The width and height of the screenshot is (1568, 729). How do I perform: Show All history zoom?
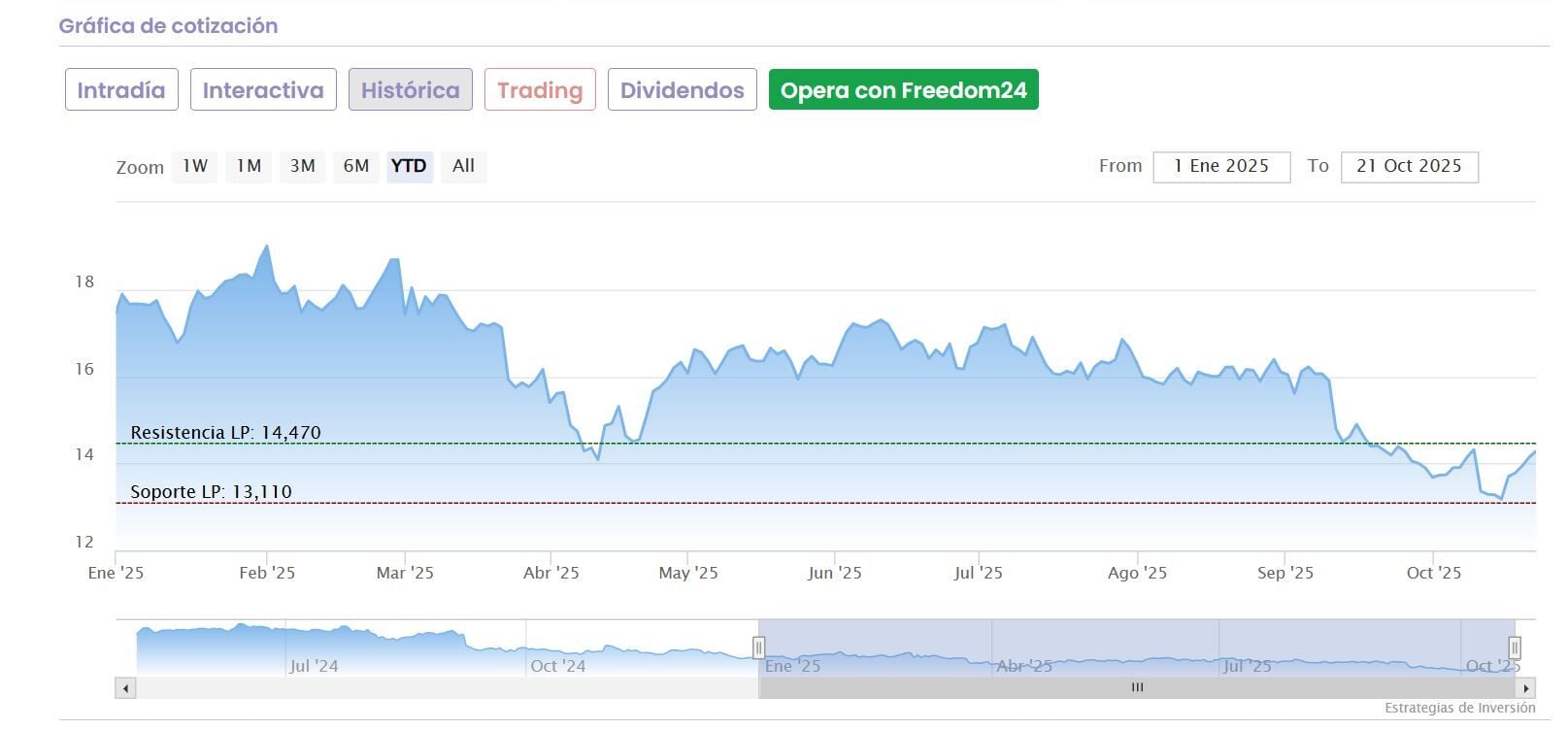463,166
